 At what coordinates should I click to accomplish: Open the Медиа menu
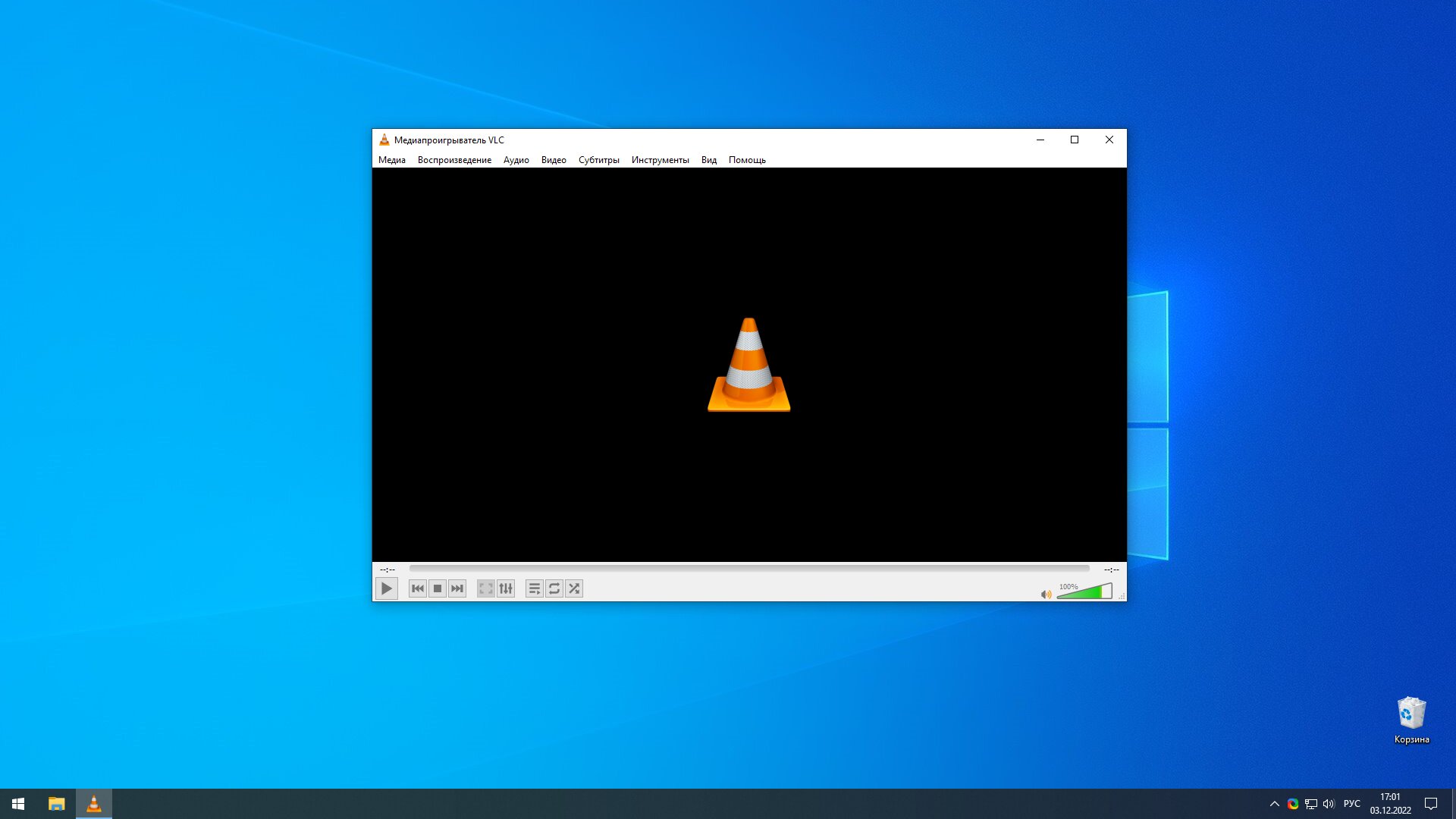[x=392, y=160]
